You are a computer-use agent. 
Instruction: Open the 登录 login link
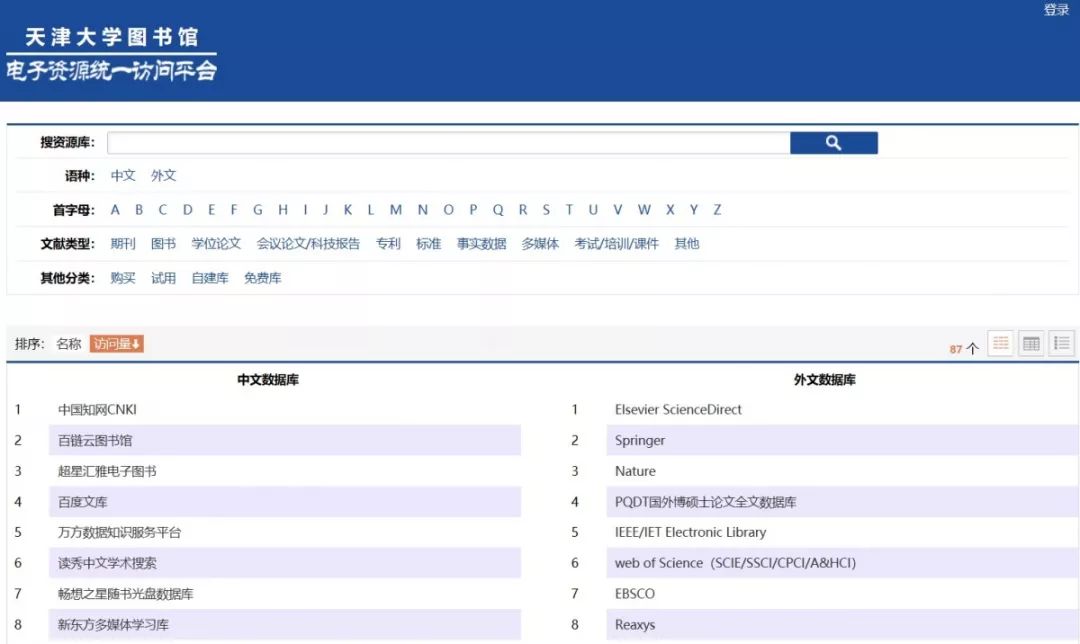[x=1056, y=10]
